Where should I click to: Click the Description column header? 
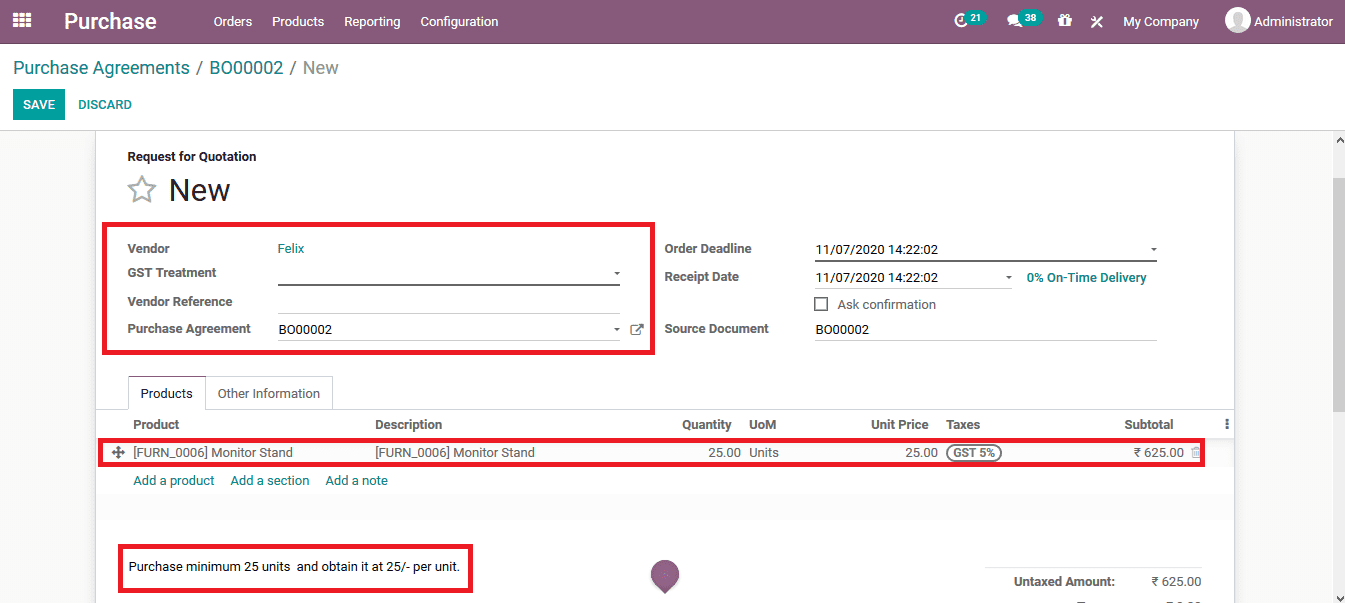click(x=408, y=425)
